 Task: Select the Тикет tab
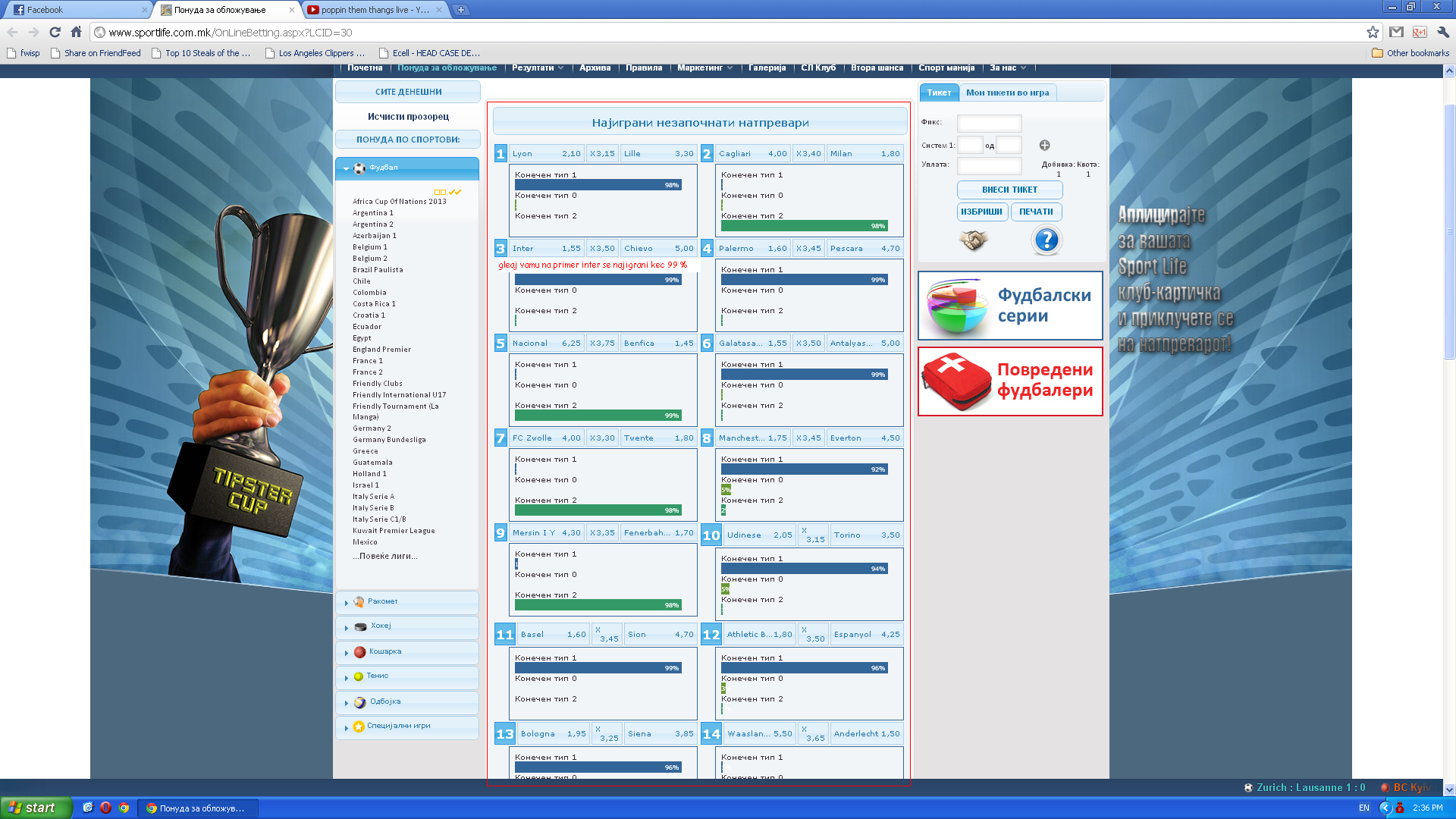[x=939, y=93]
